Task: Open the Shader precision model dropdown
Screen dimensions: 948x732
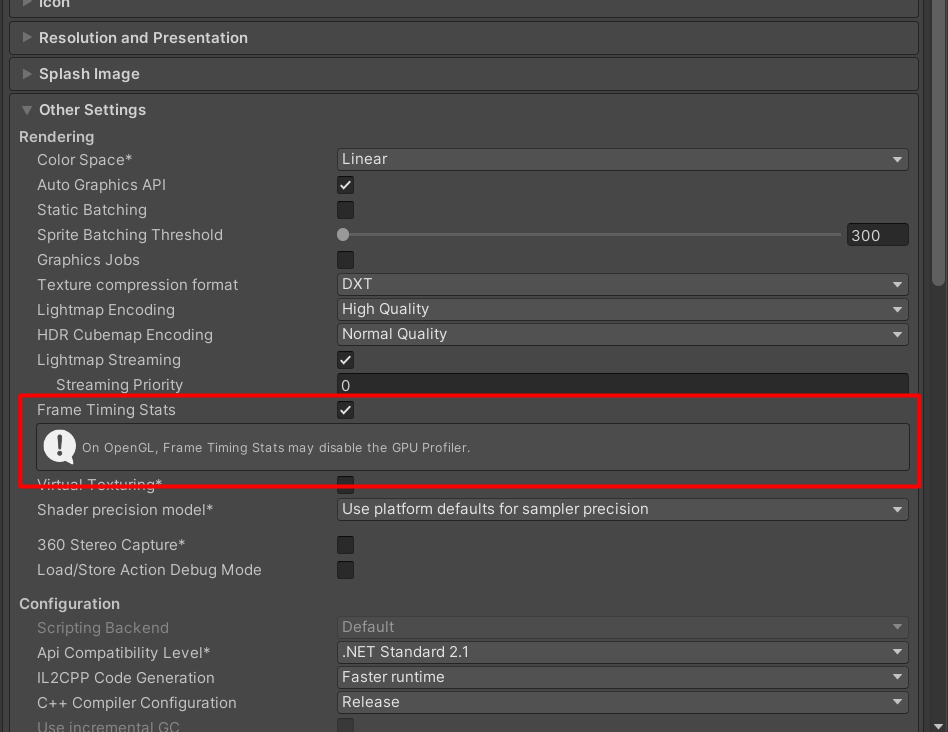Action: pos(622,510)
